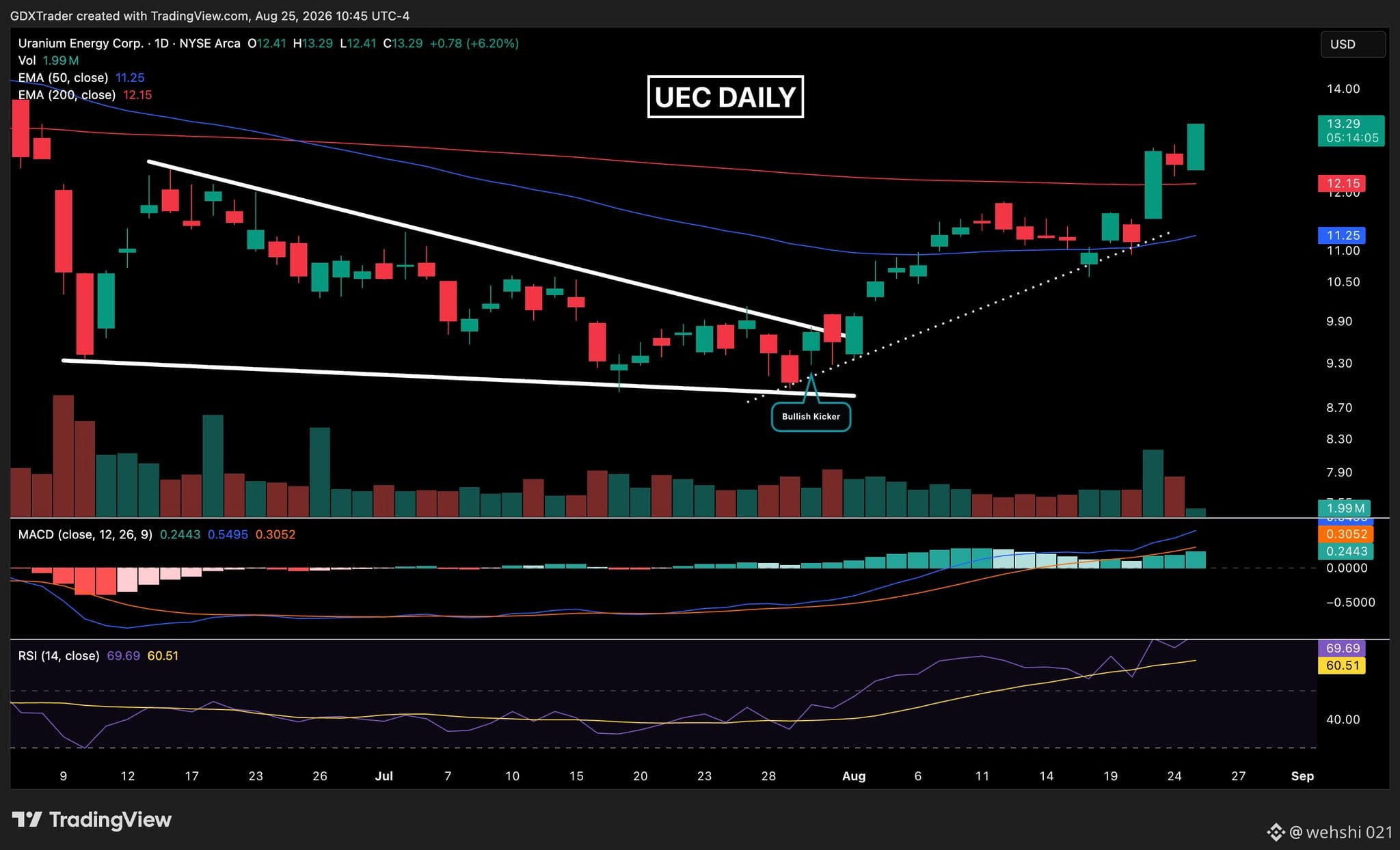Select the Uranium Energy Corp. symbol title
1400x850 pixels.
pyautogui.click(x=81, y=43)
